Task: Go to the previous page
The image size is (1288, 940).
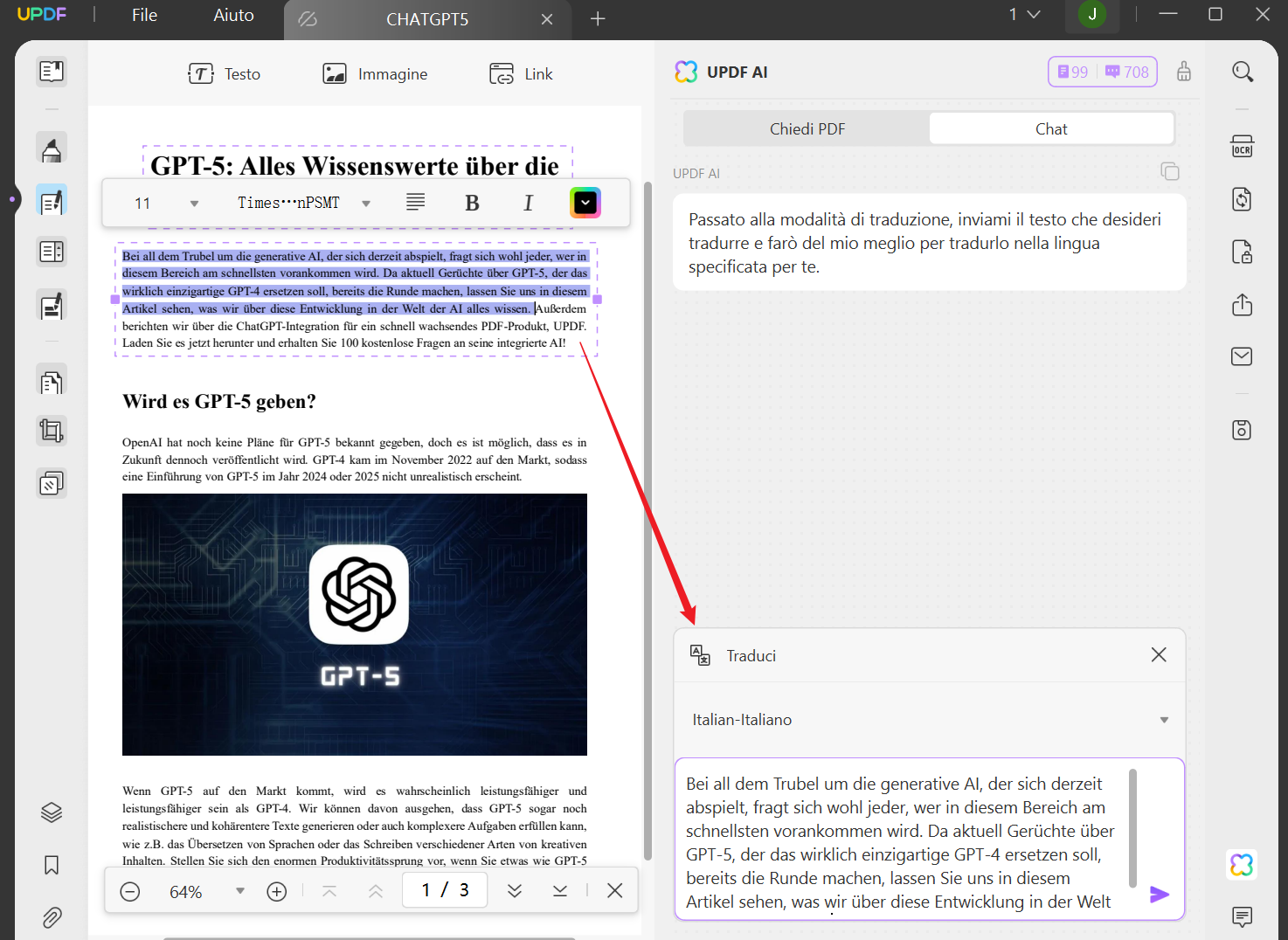Action: click(376, 891)
